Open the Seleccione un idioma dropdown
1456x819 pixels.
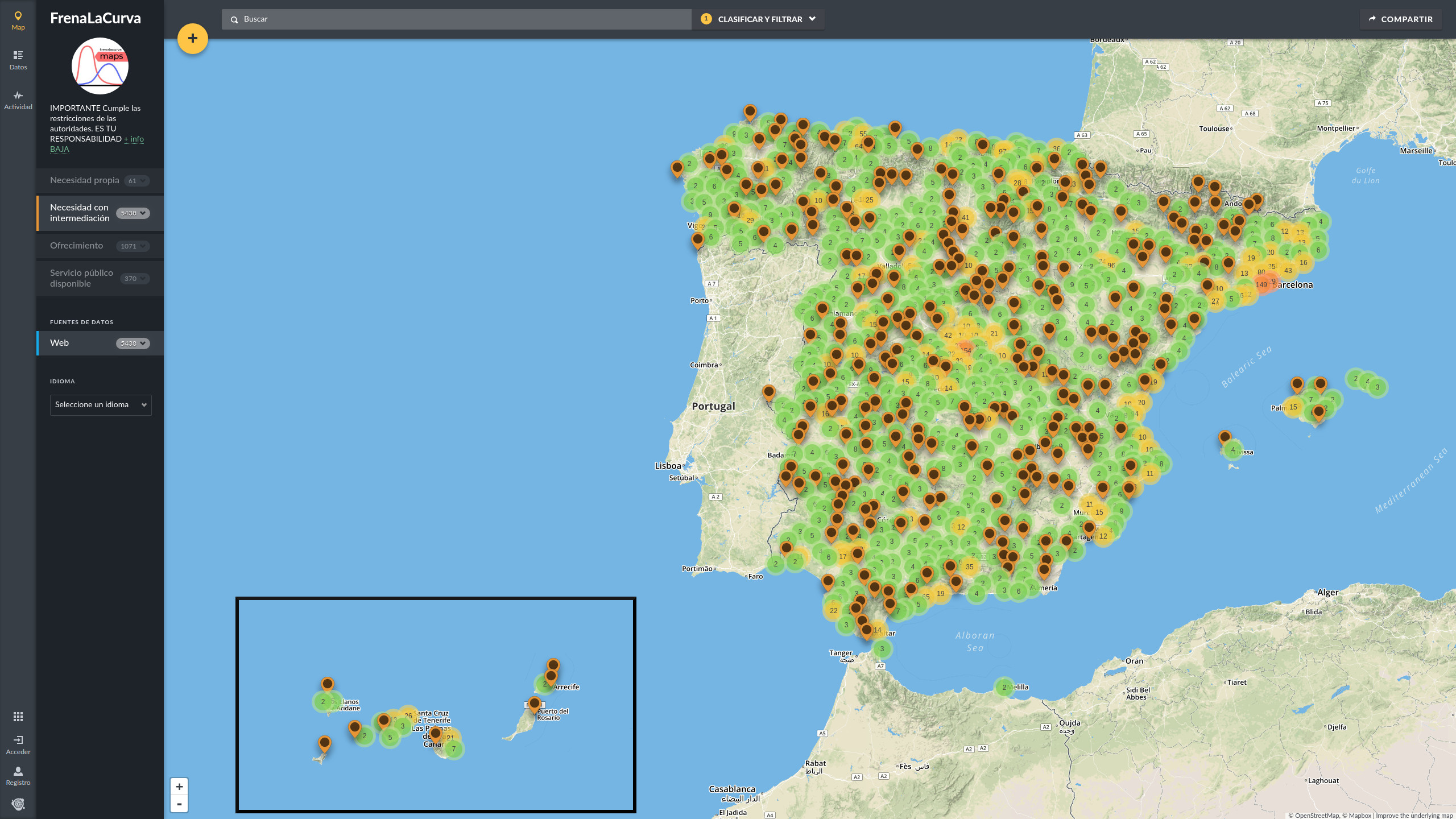pyautogui.click(x=101, y=405)
